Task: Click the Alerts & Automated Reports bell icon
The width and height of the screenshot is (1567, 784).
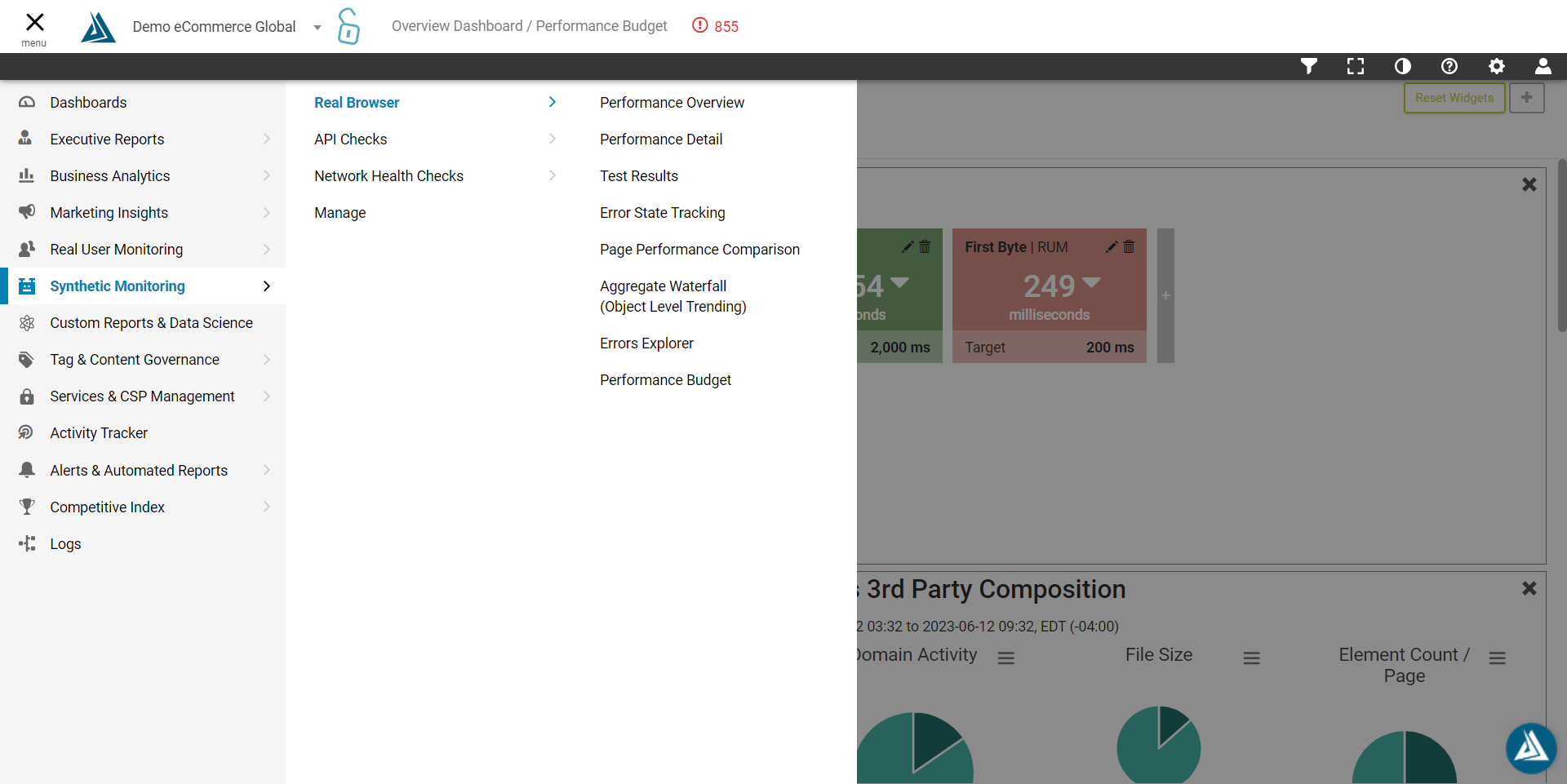Action: [26, 470]
